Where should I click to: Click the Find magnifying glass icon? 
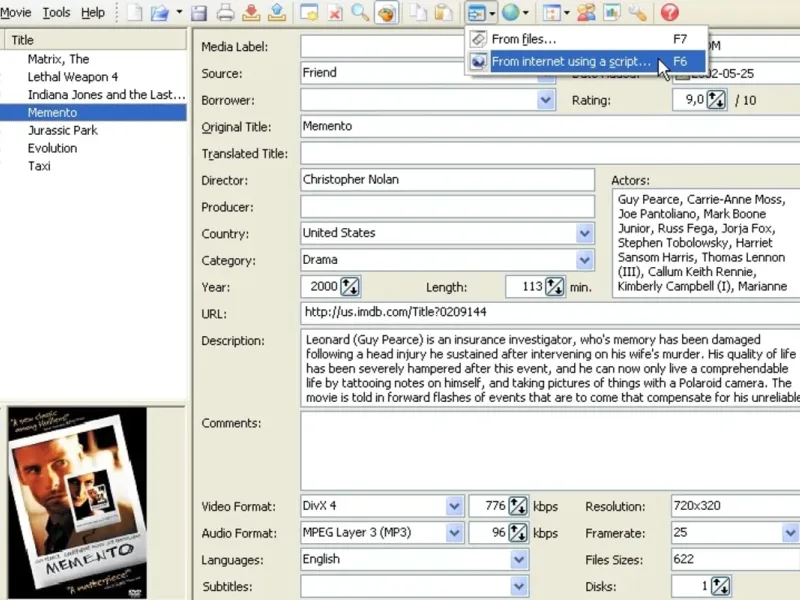pyautogui.click(x=360, y=13)
